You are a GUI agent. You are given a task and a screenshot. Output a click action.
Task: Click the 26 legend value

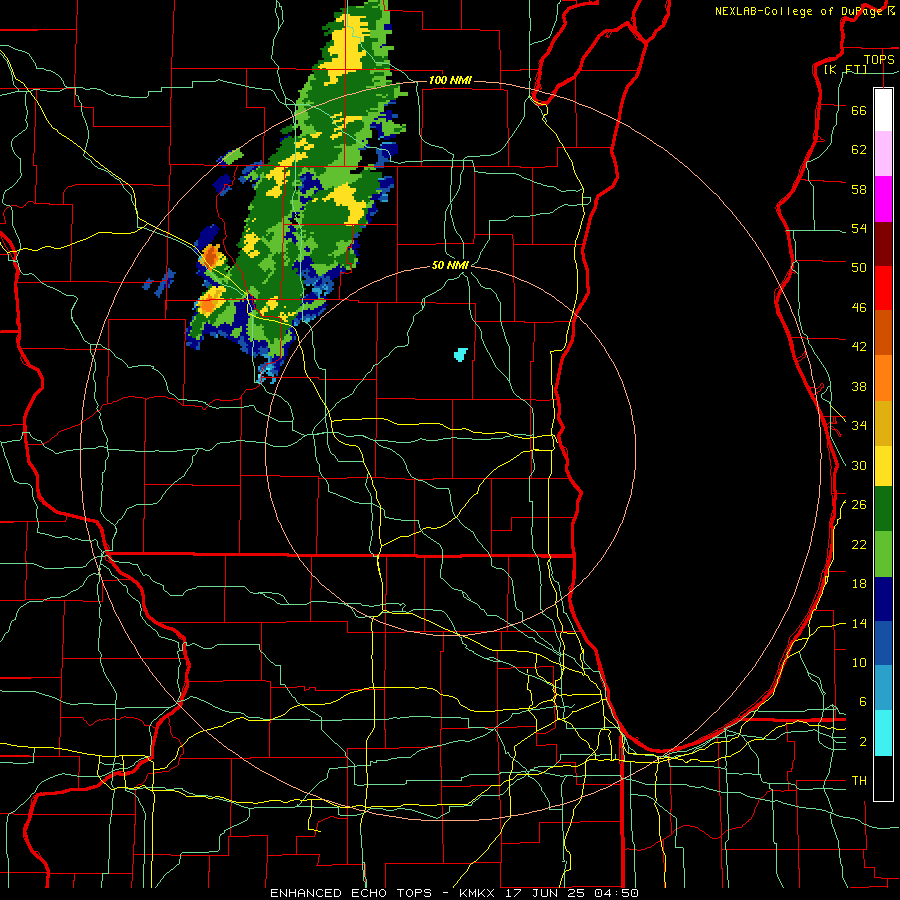coord(859,505)
